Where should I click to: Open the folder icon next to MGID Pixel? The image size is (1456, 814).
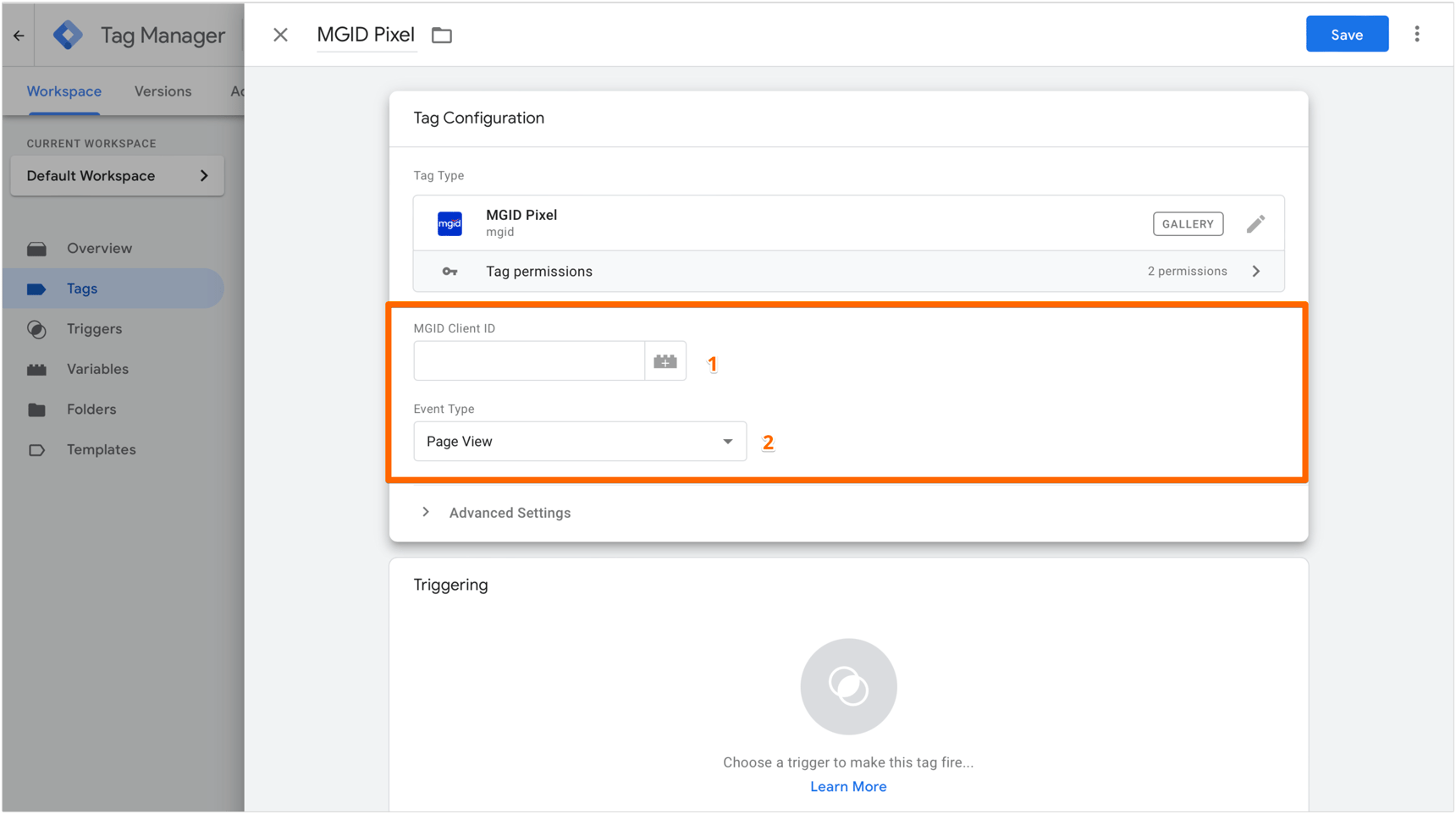point(441,35)
